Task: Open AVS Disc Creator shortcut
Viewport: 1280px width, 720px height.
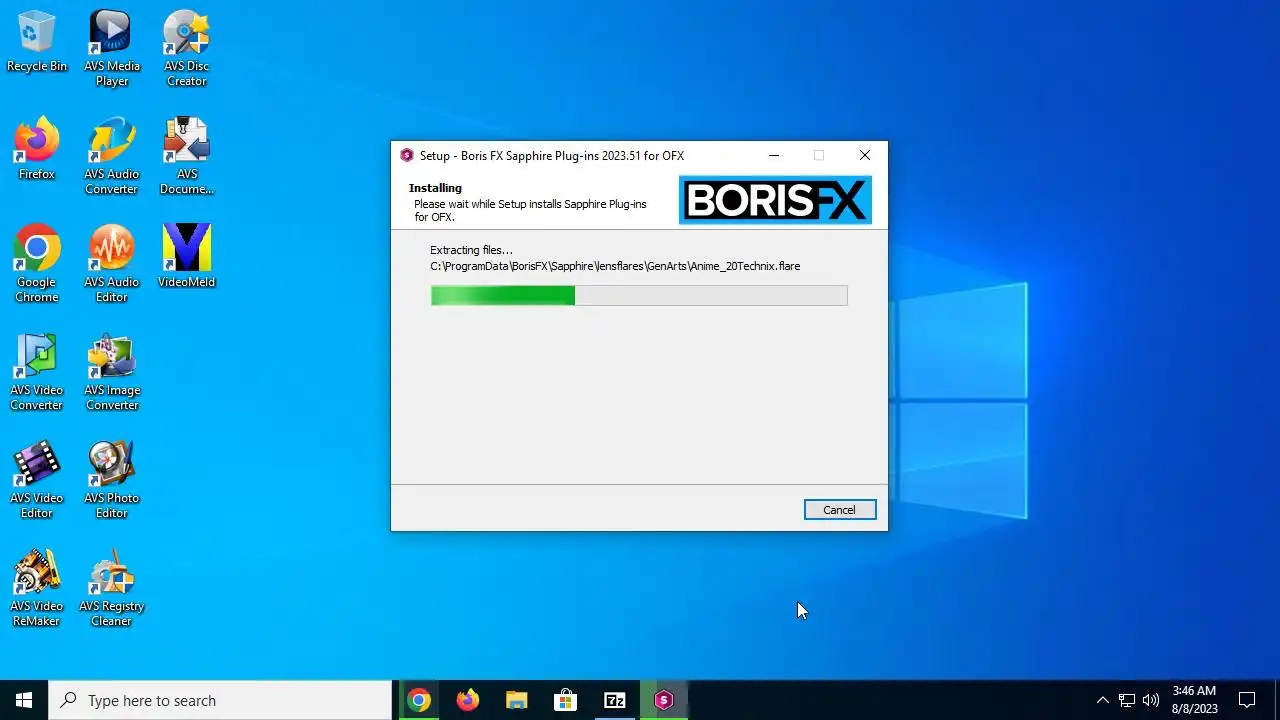Action: [186, 48]
